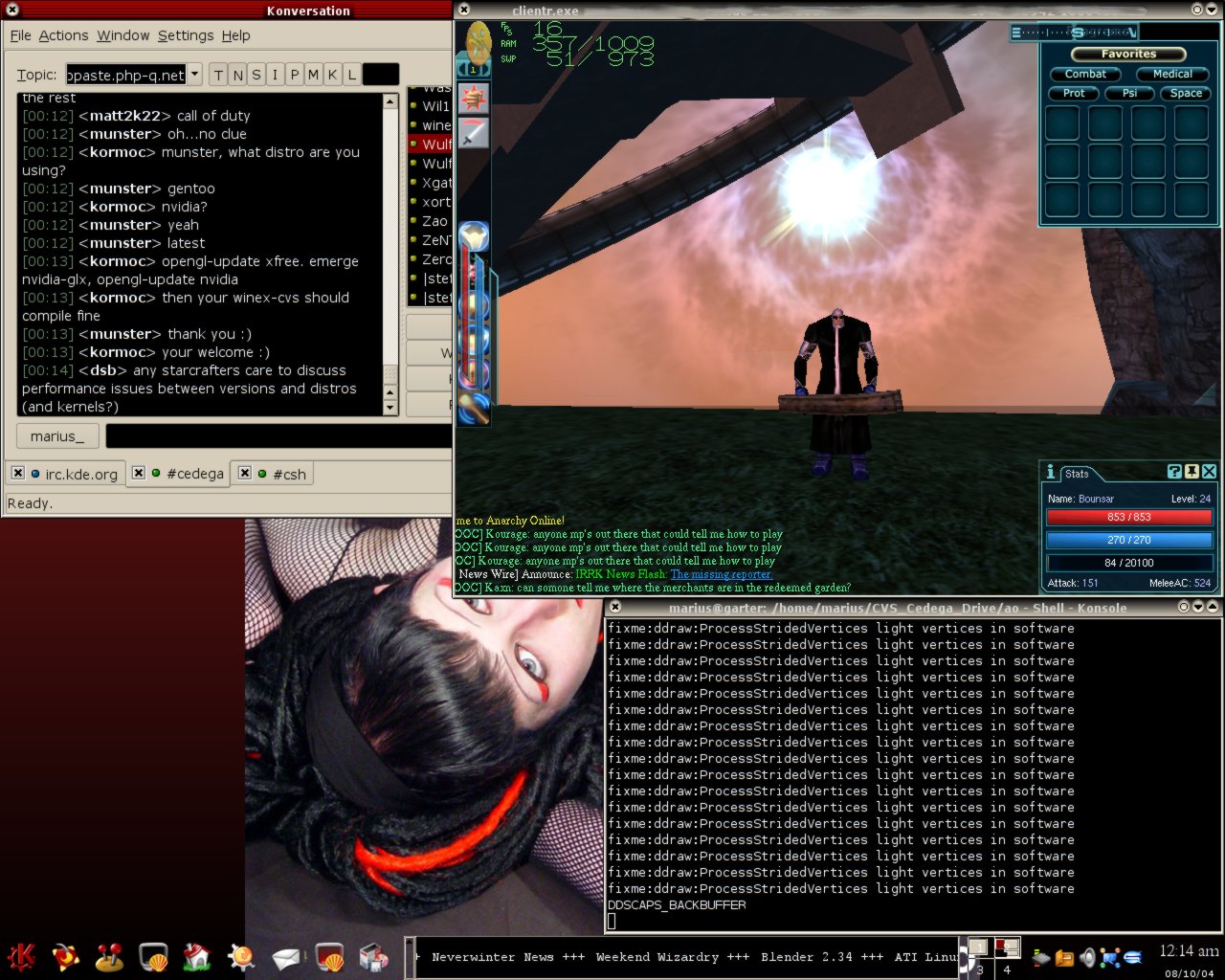Toggle the I channel mode button
Image resolution: width=1225 pixels, height=980 pixels.
(276, 75)
